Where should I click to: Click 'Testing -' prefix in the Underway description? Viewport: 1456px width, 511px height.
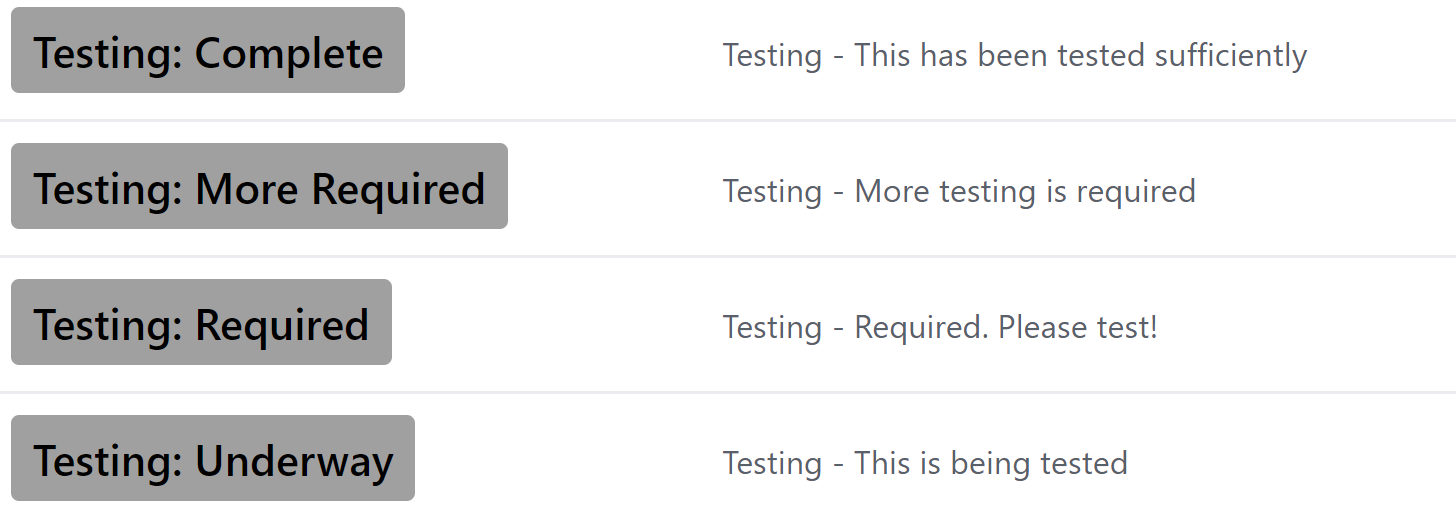[785, 463]
